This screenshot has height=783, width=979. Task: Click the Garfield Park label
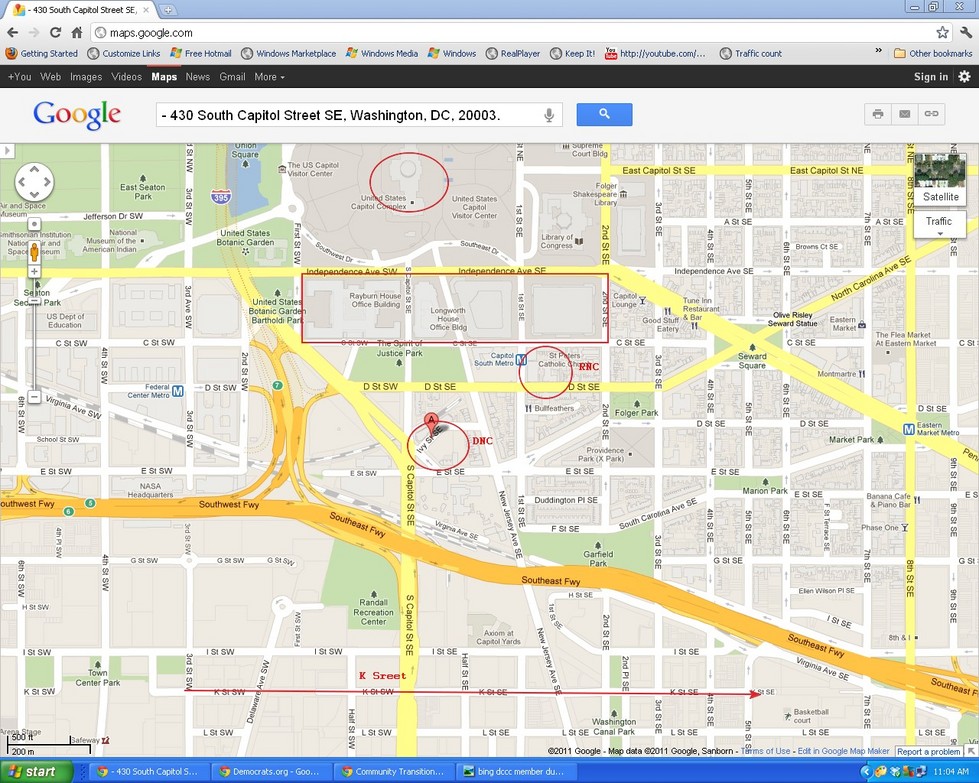(598, 558)
